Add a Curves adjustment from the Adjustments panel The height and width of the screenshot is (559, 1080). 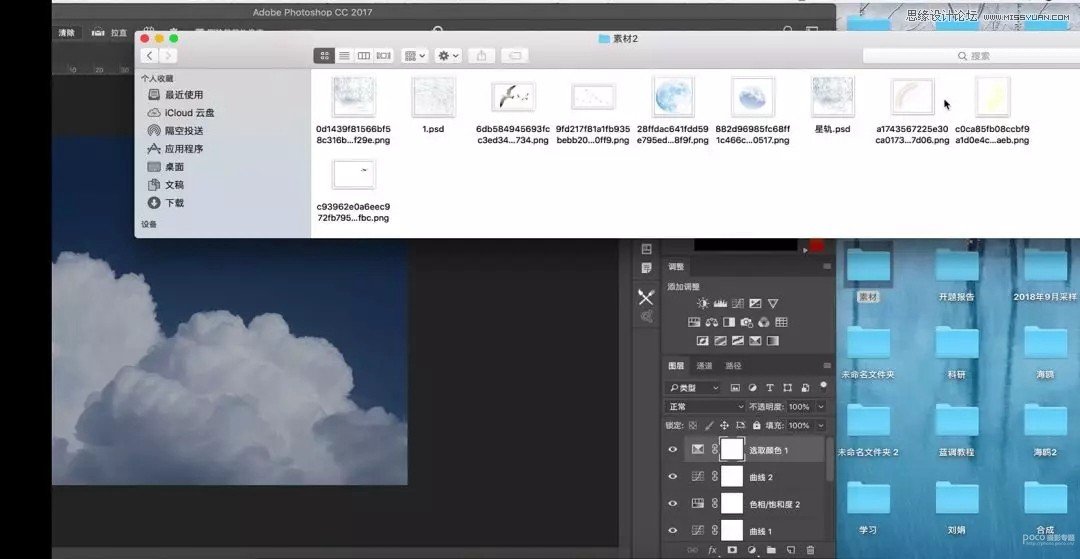738,304
